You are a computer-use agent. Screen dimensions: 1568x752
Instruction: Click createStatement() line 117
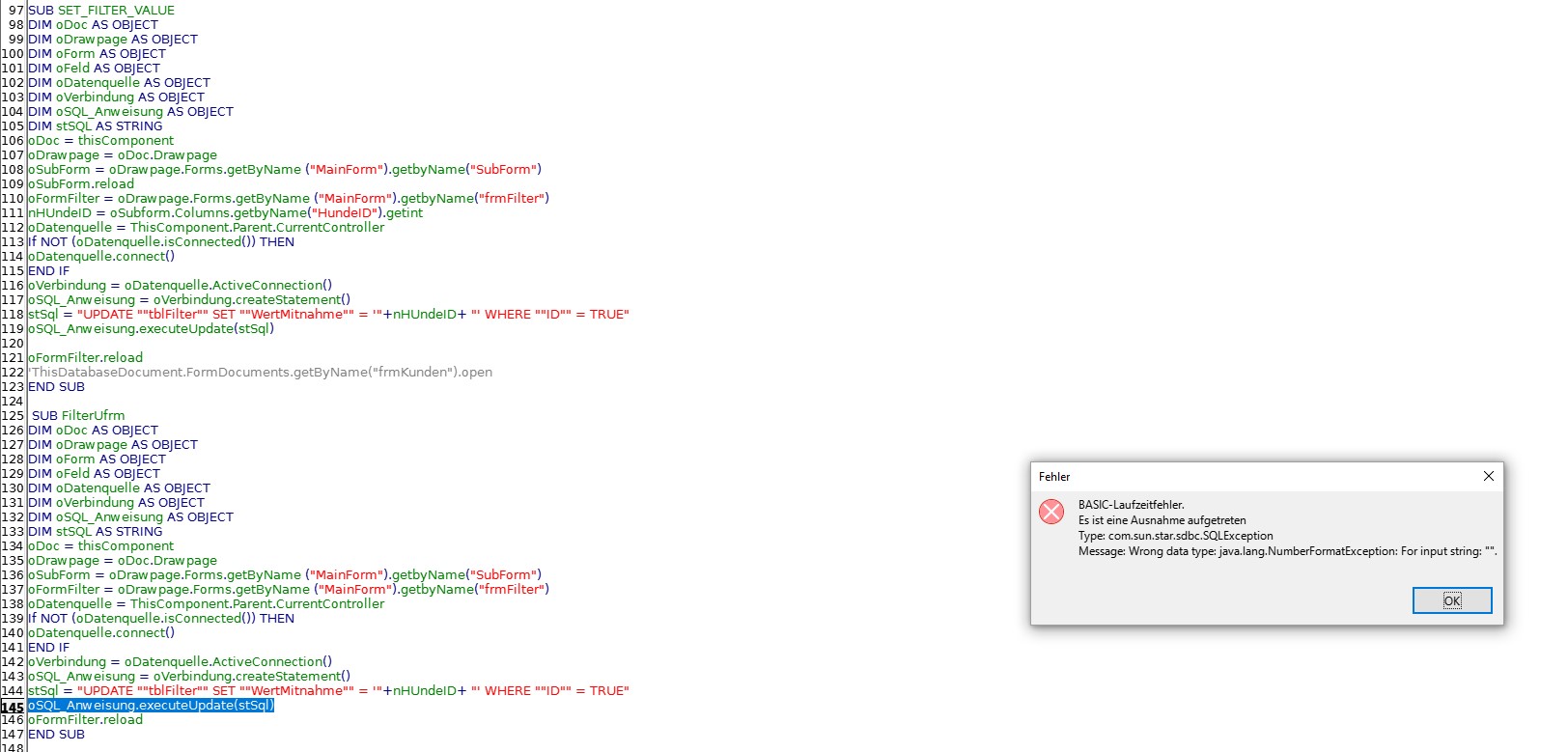click(x=189, y=300)
